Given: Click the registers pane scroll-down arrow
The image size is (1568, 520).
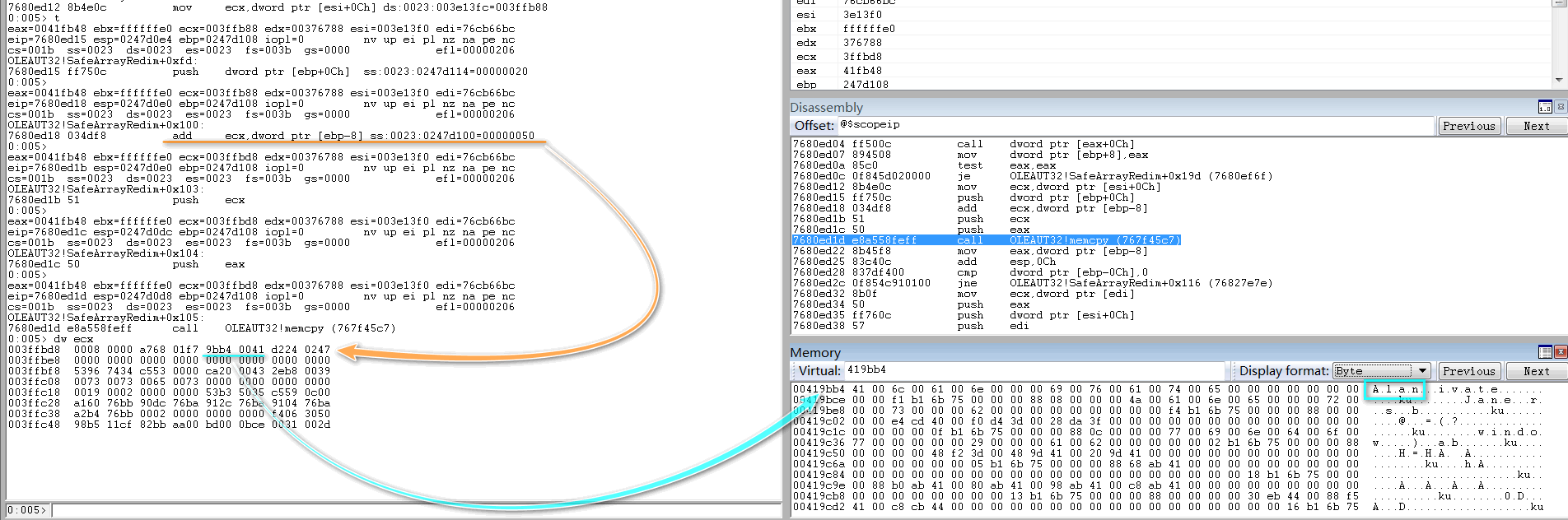Looking at the screenshot, I should pos(1558,80).
